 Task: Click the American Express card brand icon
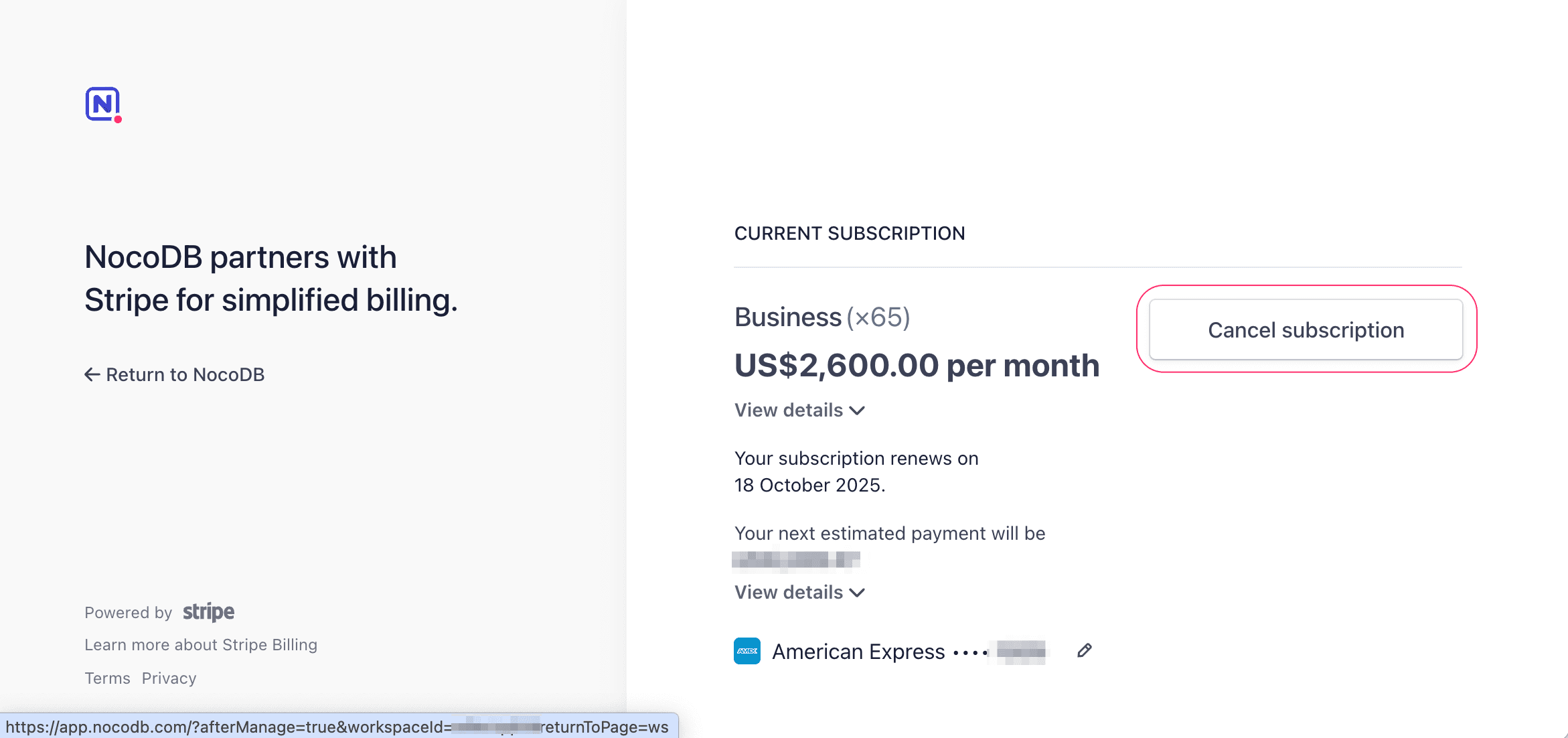[x=747, y=651]
